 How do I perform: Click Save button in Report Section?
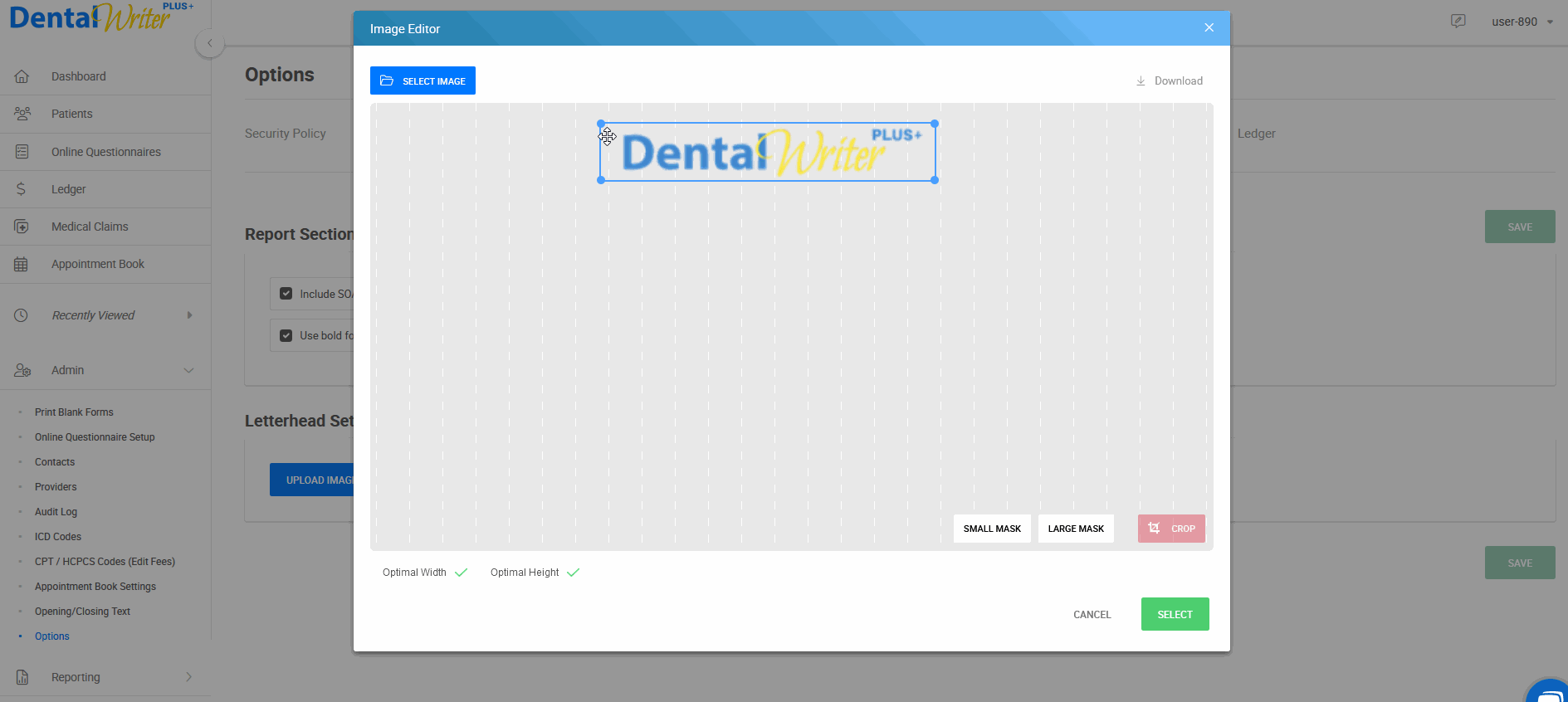tap(1520, 227)
